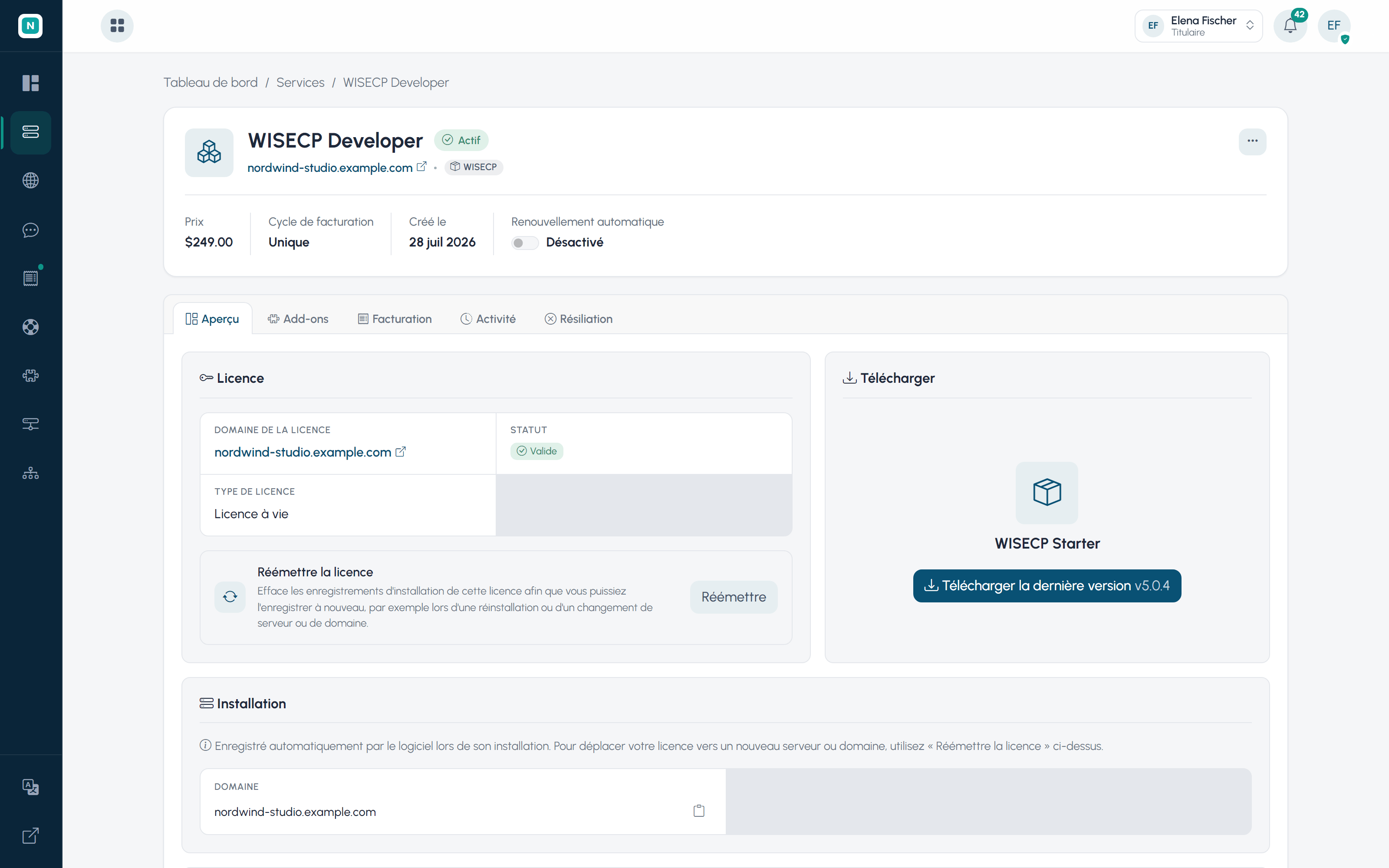Open the puzzle-piece add-ons sidebar icon
Viewport: 1389px width, 868px height.
(30, 376)
